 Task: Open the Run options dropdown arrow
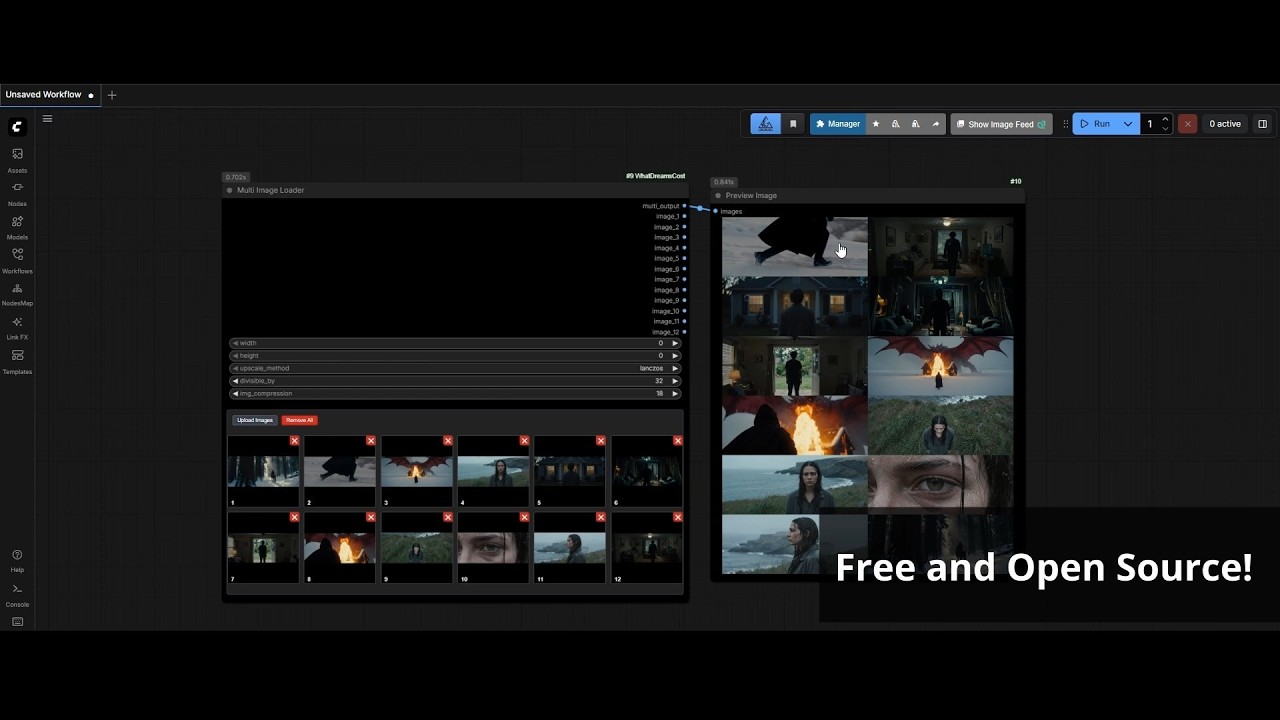[1128, 124]
